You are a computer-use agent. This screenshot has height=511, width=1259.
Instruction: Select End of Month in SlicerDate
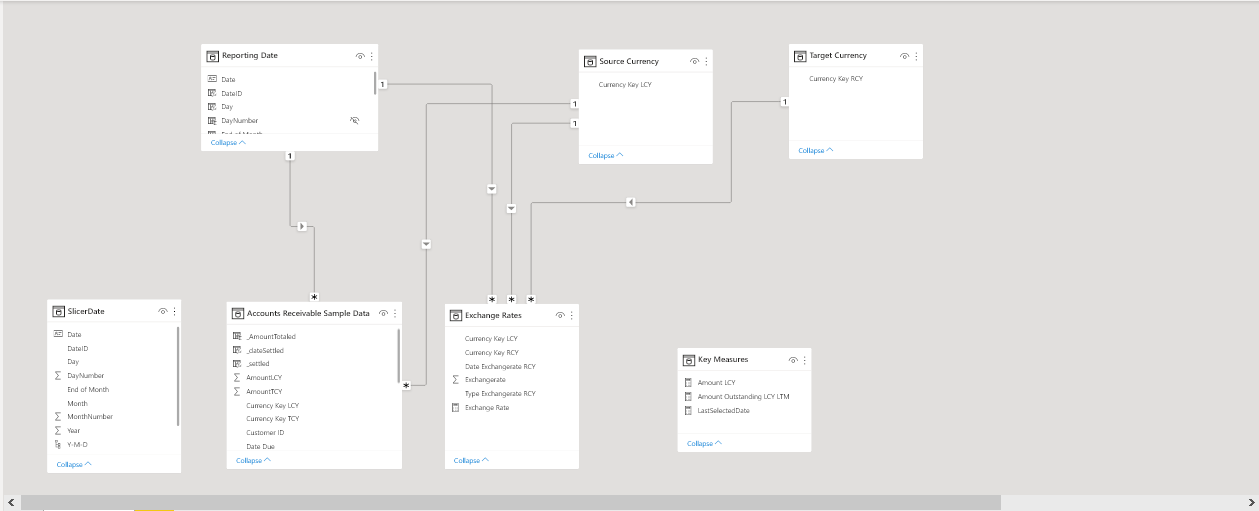pos(88,389)
